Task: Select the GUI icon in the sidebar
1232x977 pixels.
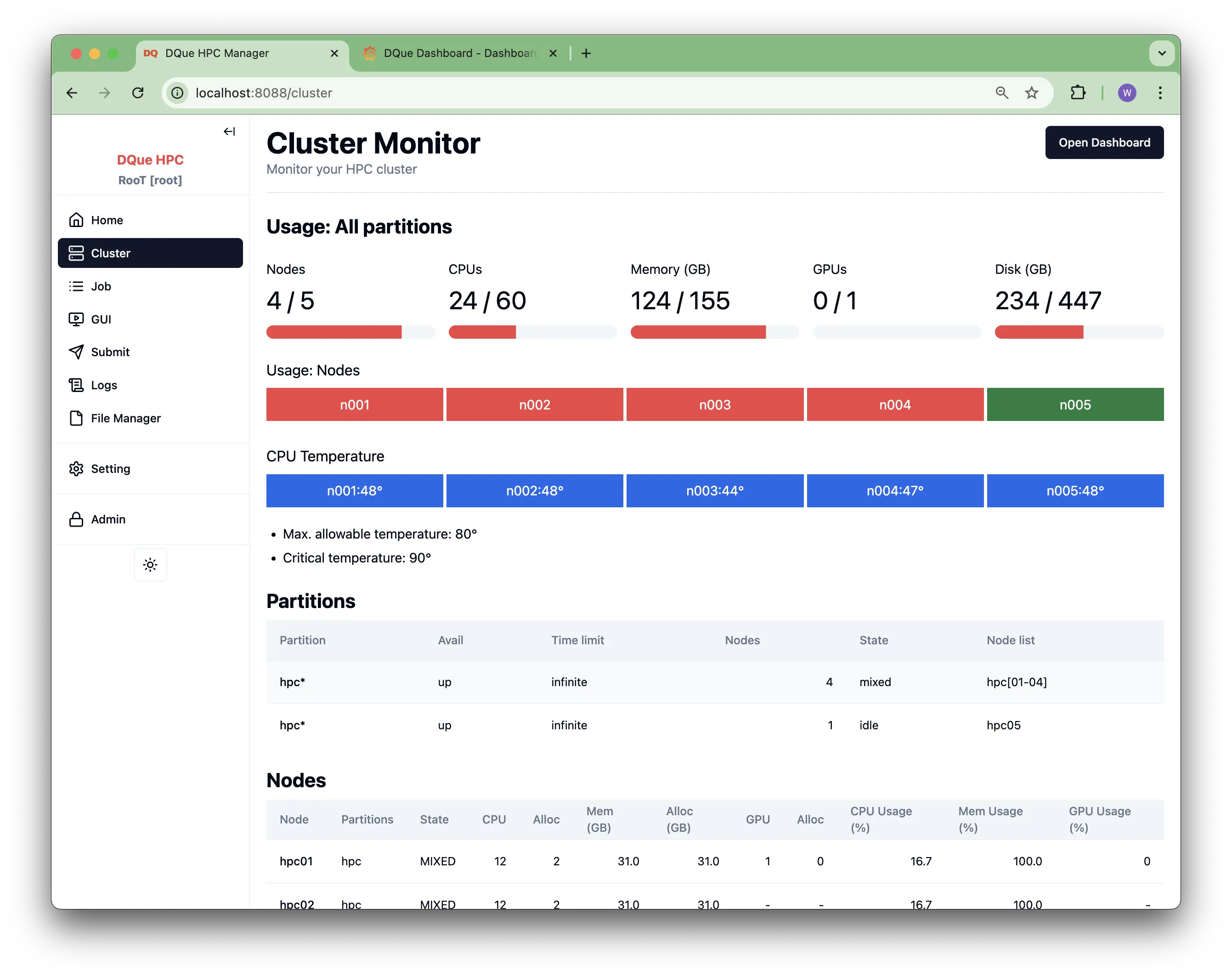Action: [x=77, y=319]
